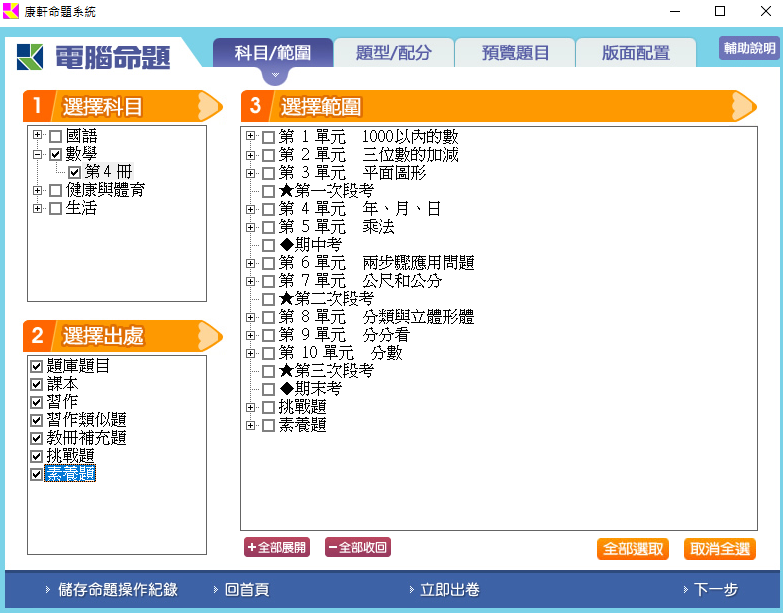Tick the ★第一次段考 checkbox
The image size is (783, 613).
(x=268, y=191)
